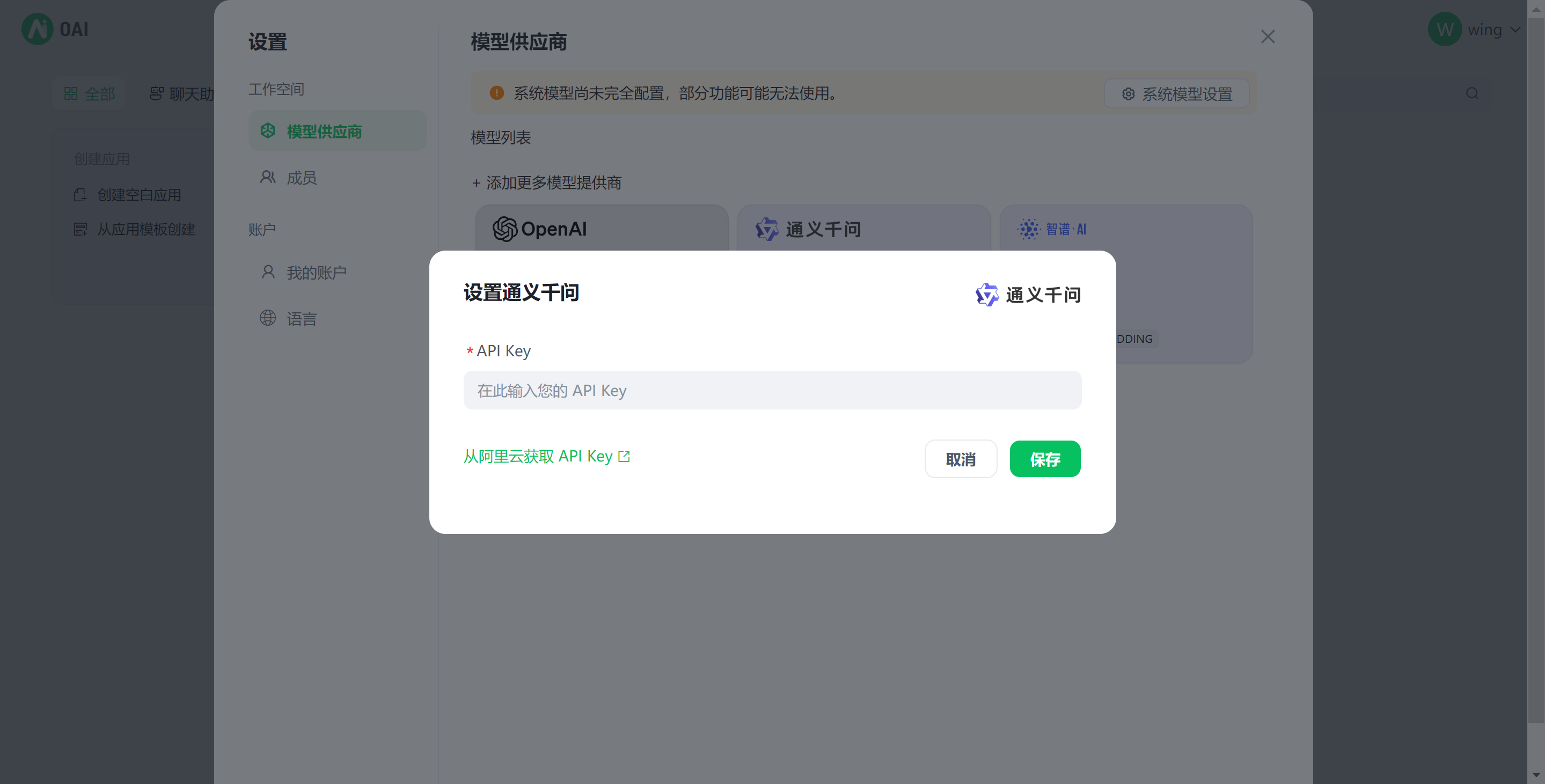Screen dimensions: 1545x784
Task: Click the gear icon in 系统模型设置
Action: (x=1128, y=94)
